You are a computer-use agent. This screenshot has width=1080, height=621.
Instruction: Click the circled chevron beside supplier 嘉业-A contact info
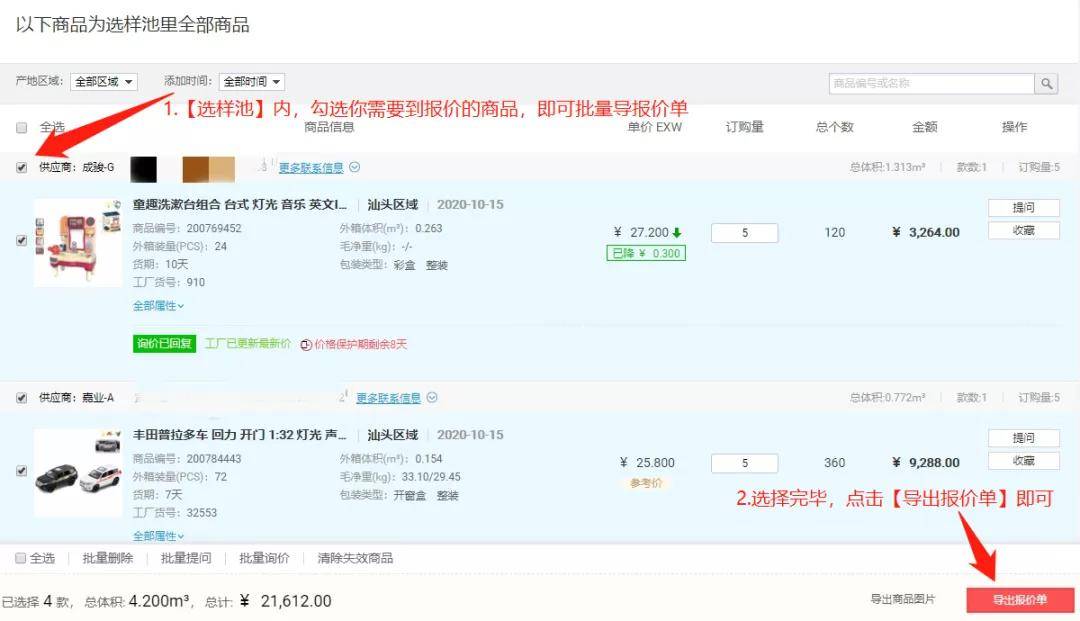click(432, 398)
